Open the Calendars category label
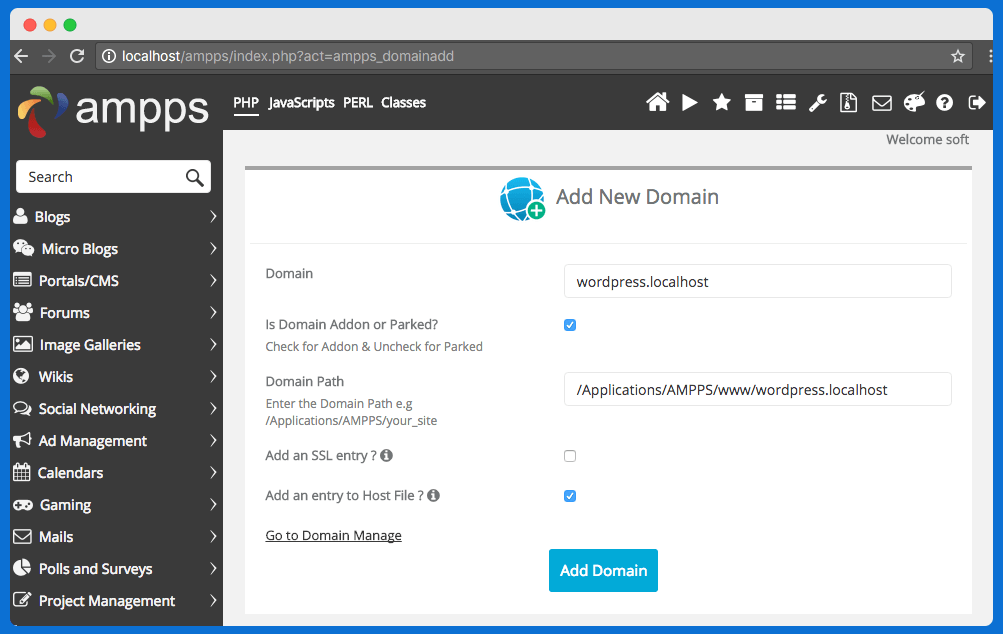This screenshot has height=634, width=1003. (x=70, y=473)
